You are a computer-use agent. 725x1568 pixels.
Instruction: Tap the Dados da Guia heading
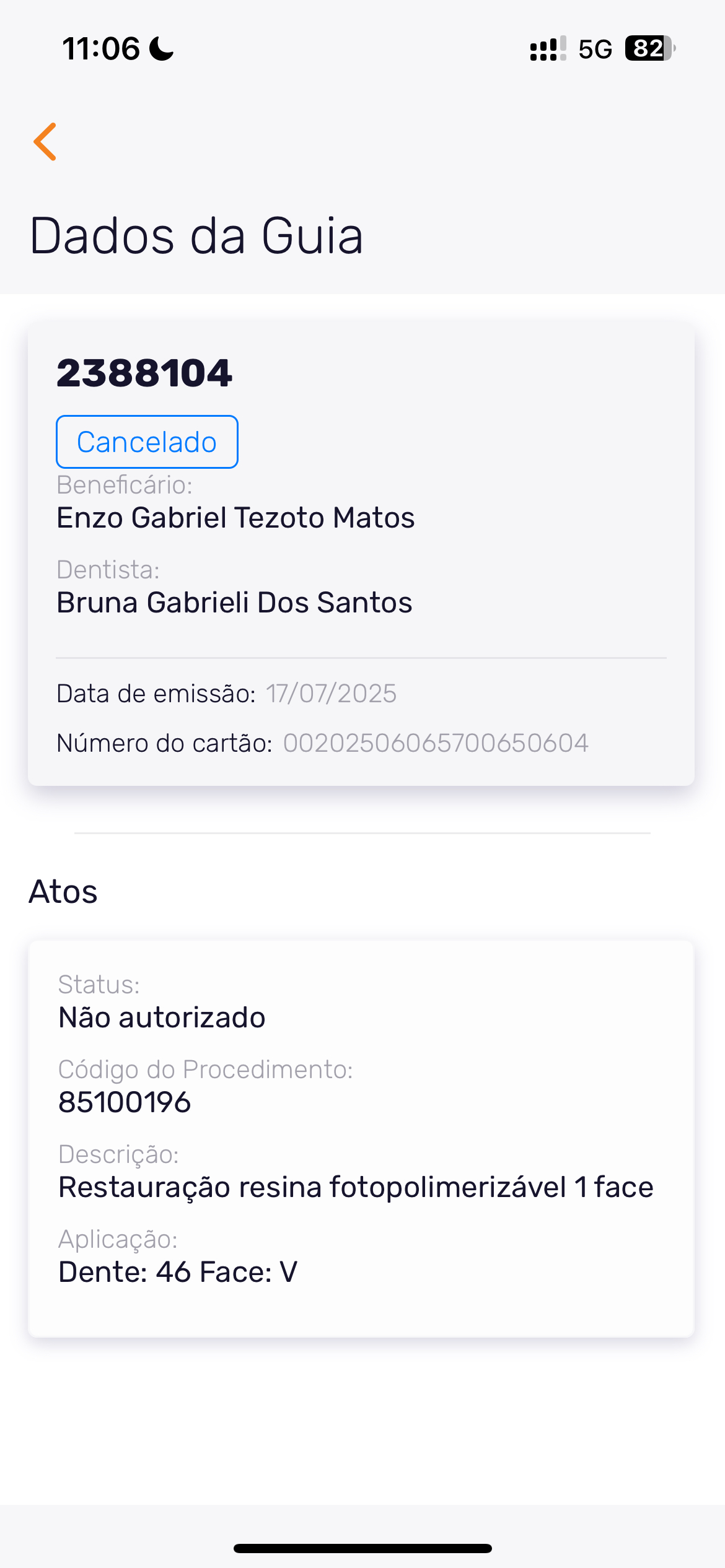(x=196, y=236)
